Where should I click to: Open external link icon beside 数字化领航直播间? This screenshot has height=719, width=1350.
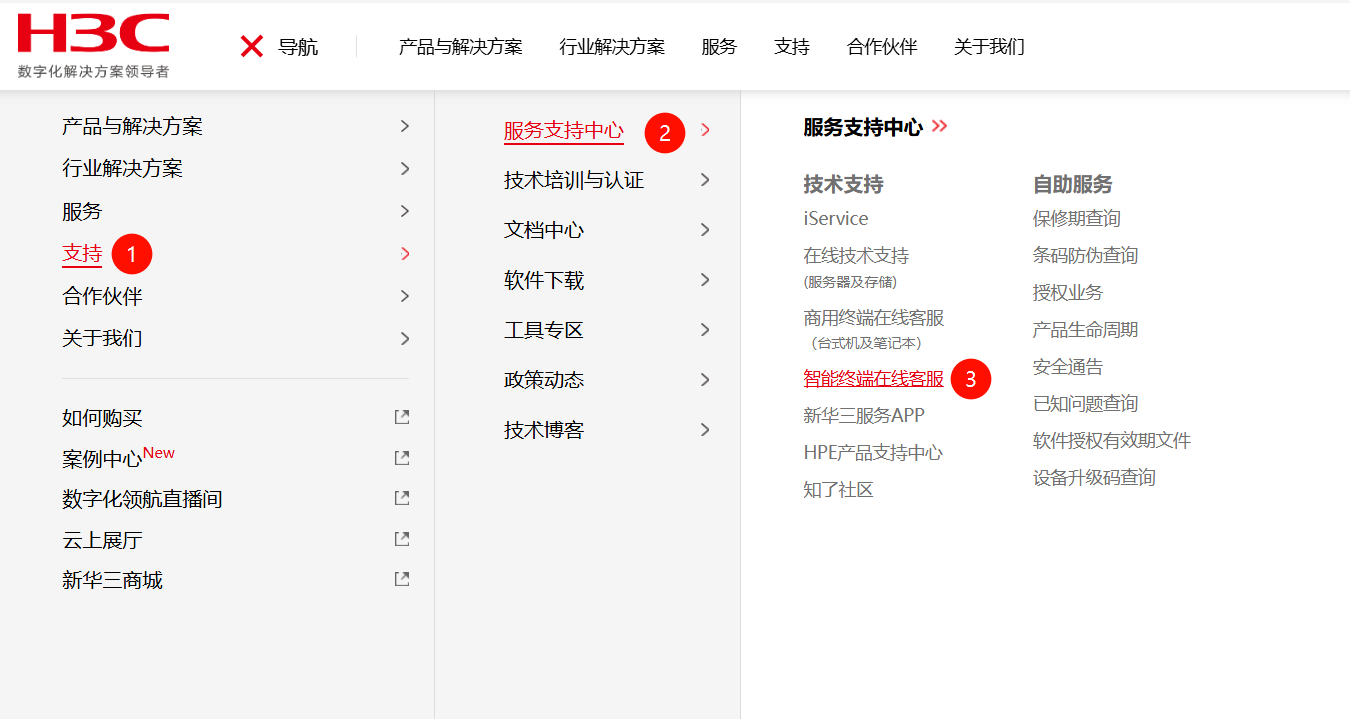[402, 498]
